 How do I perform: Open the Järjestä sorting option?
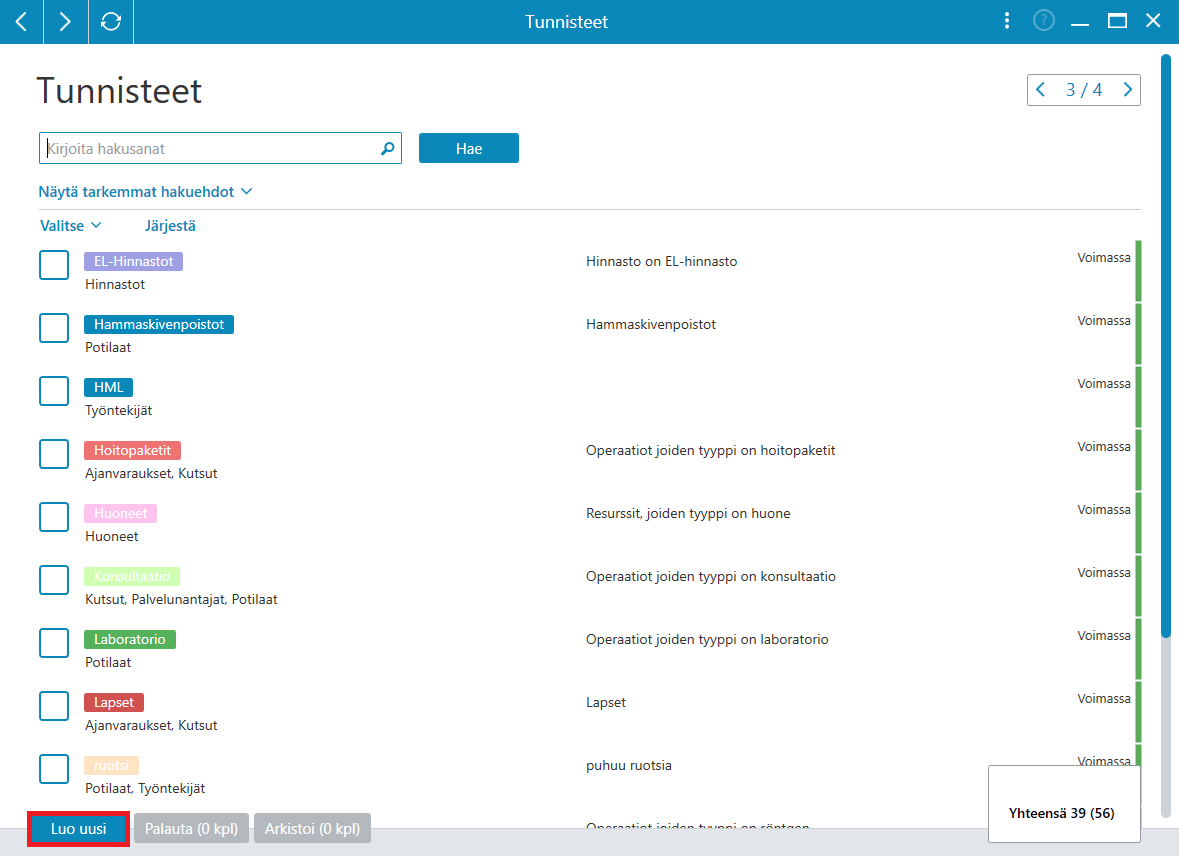(x=170, y=226)
